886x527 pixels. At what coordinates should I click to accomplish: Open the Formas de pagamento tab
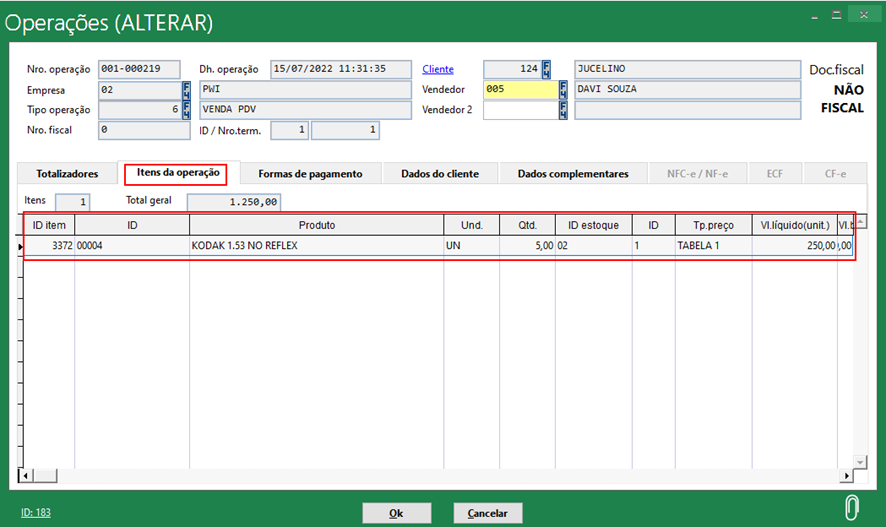pos(310,174)
